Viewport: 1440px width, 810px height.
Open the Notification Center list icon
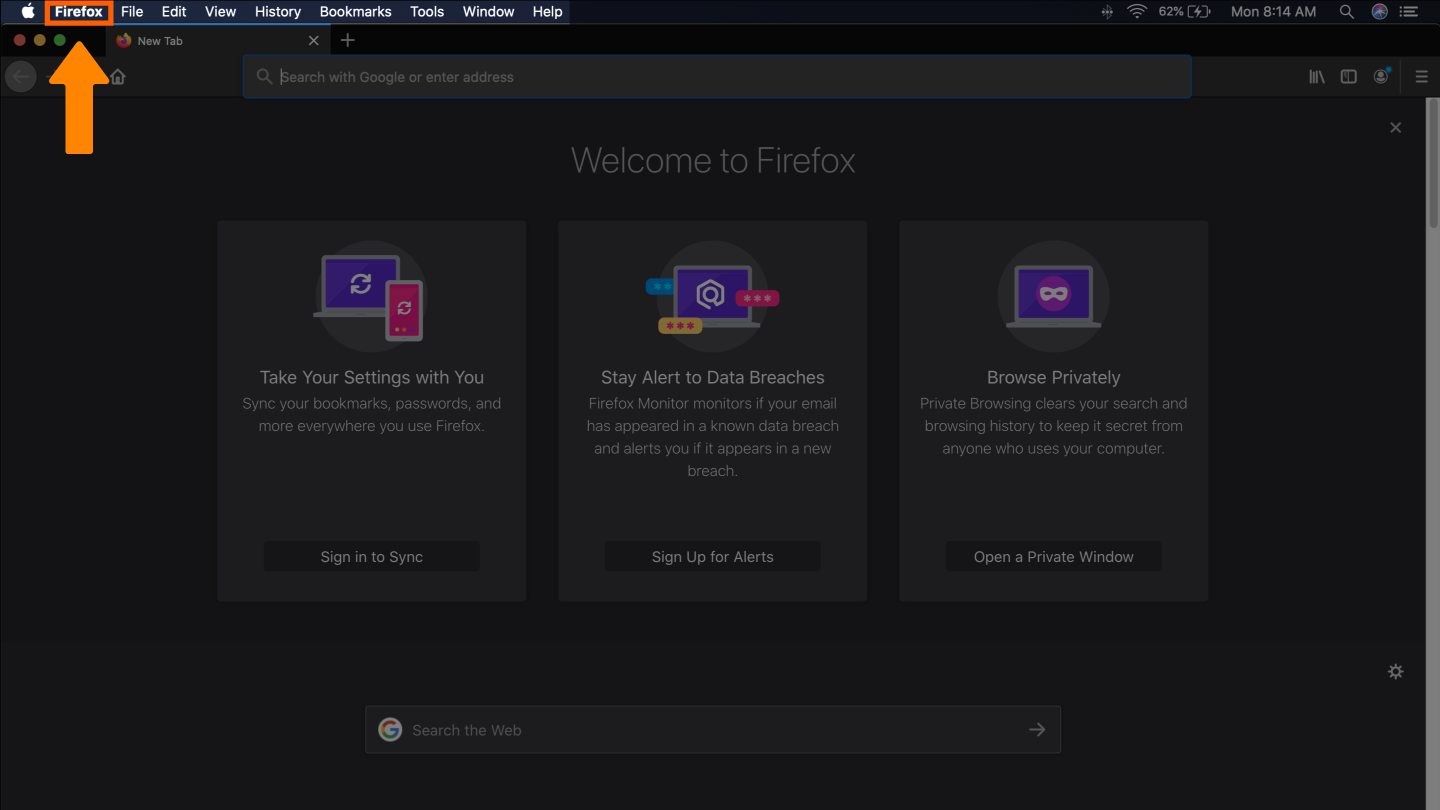pos(1410,12)
